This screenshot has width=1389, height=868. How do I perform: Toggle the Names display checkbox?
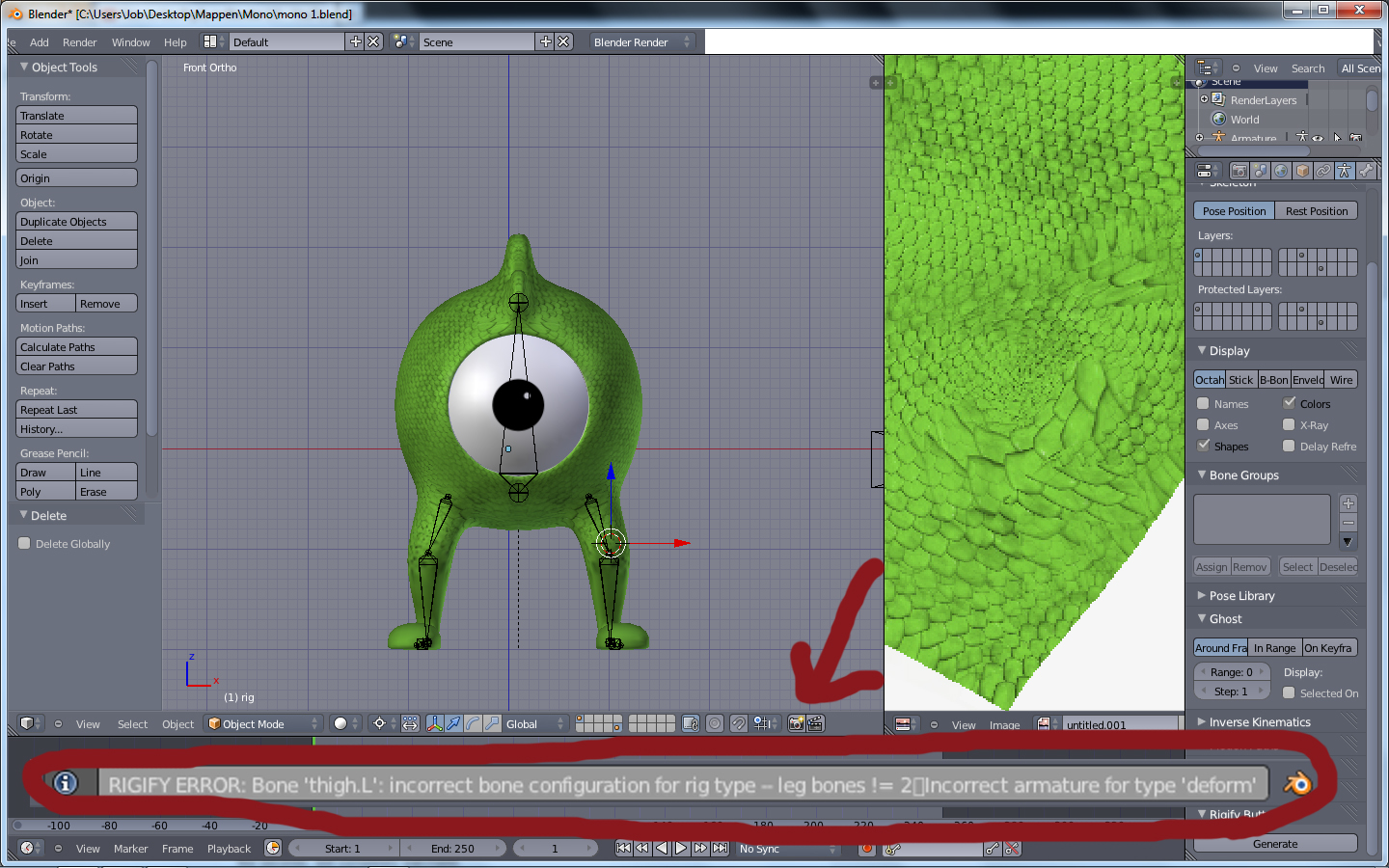click(1203, 403)
